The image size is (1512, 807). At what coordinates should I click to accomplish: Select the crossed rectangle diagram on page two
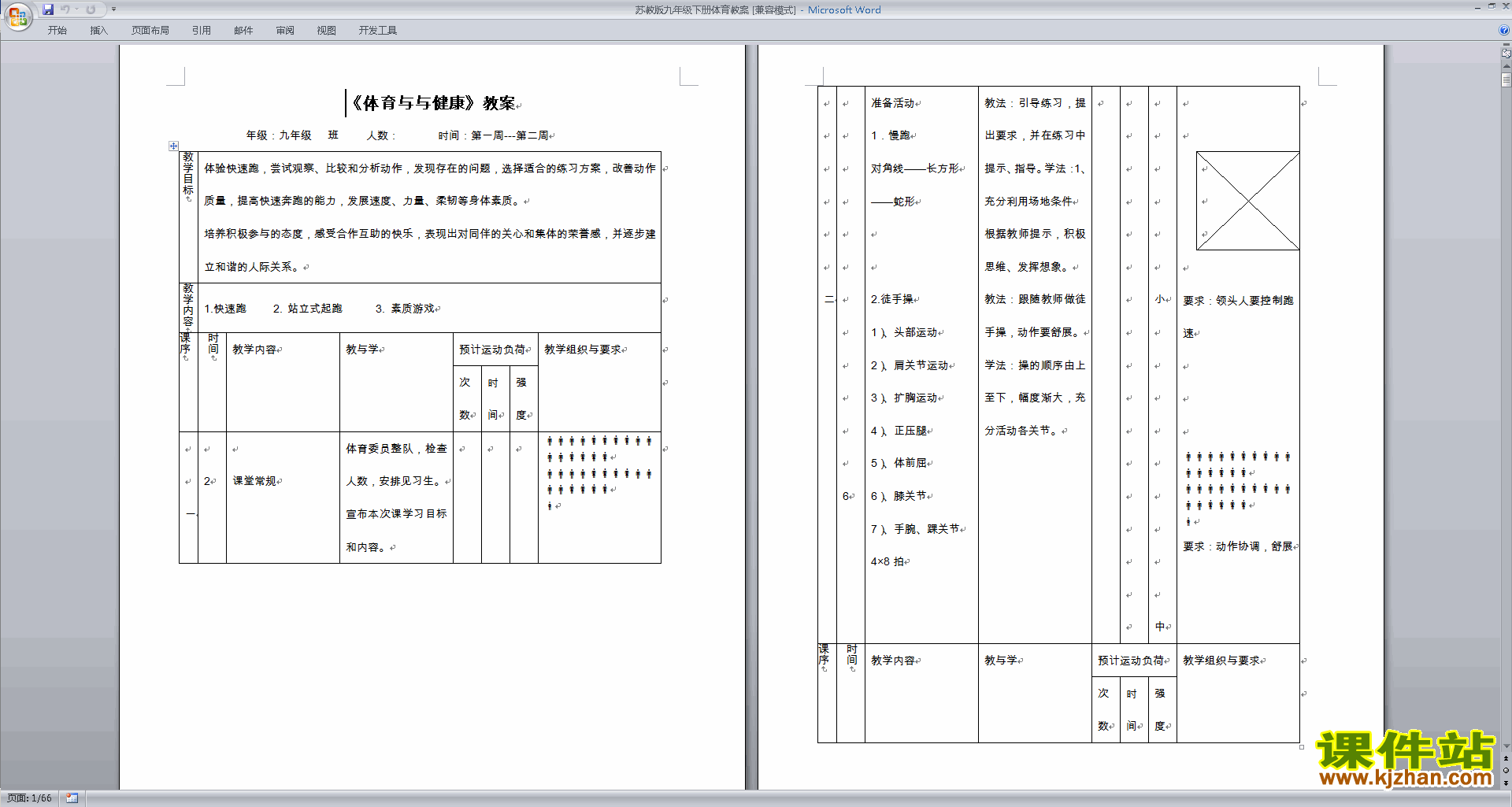click(x=1247, y=201)
